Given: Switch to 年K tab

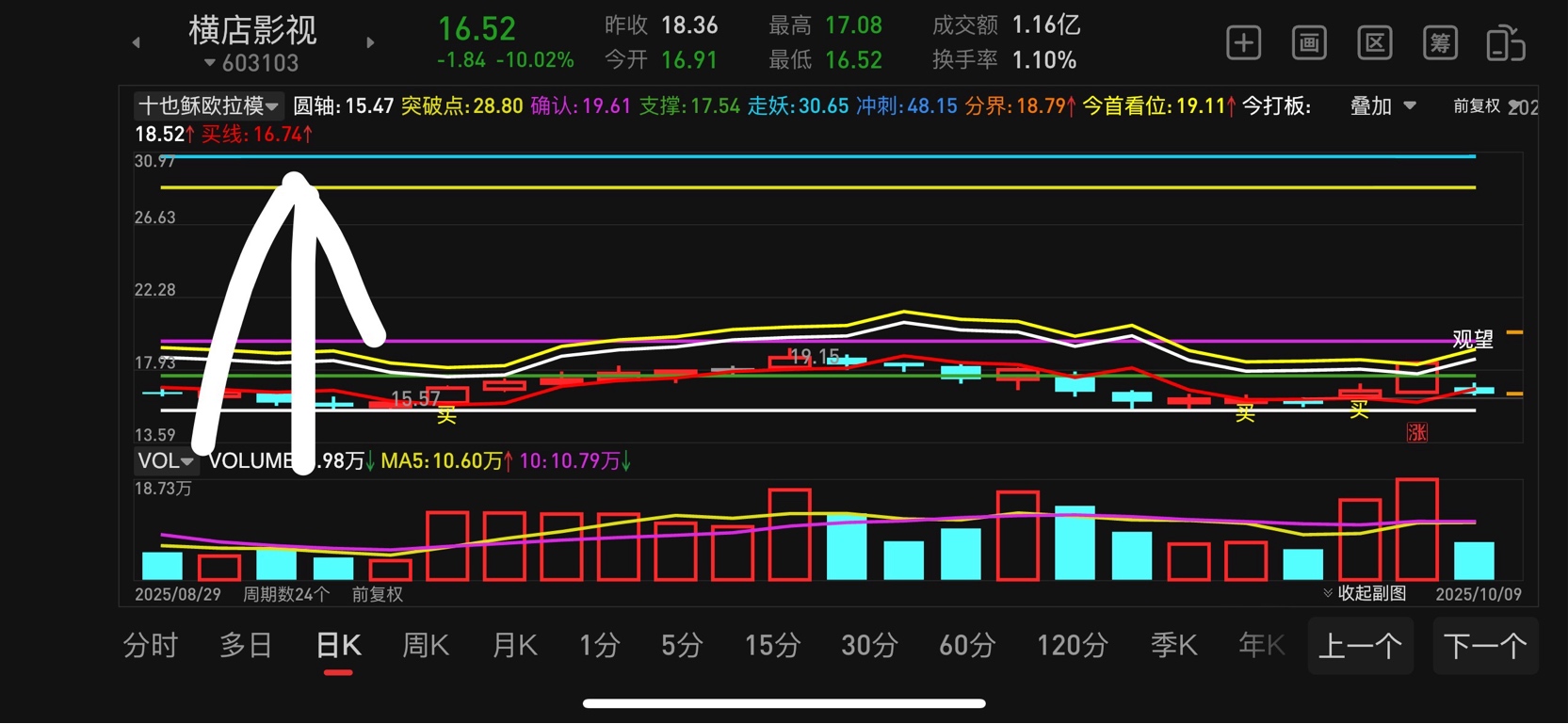Looking at the screenshot, I should (1261, 646).
